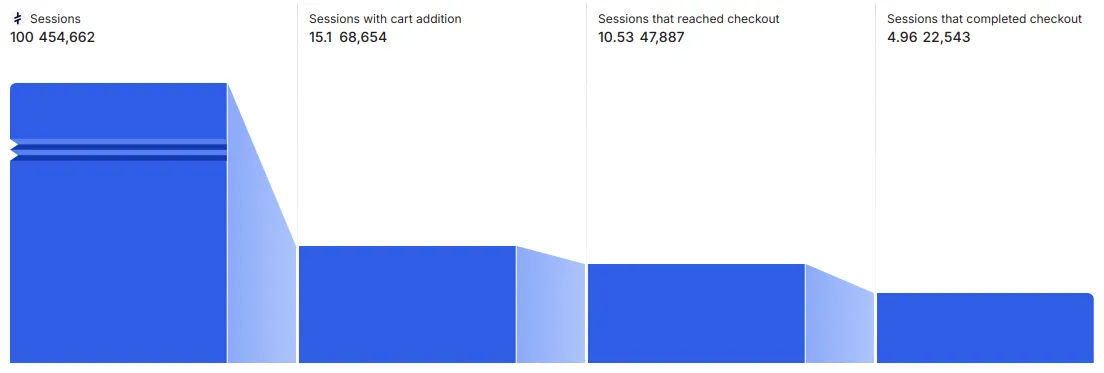Click the axis break marker on the Sessions bar
Image resolution: width=1104 pixels, height=373 pixels.
pos(118,150)
